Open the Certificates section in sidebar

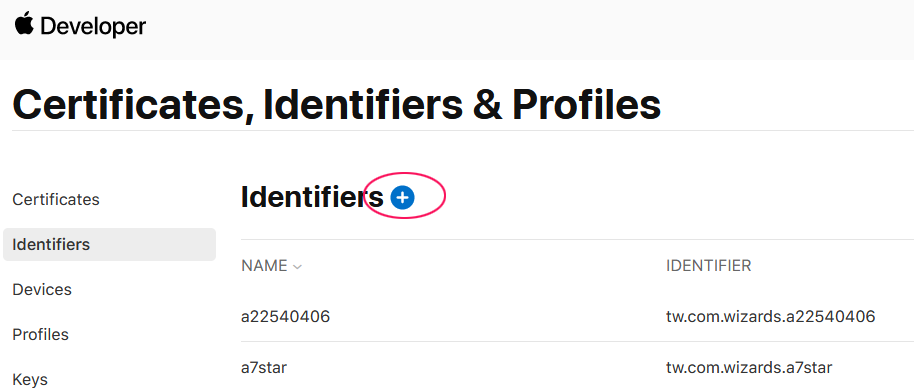click(x=56, y=199)
